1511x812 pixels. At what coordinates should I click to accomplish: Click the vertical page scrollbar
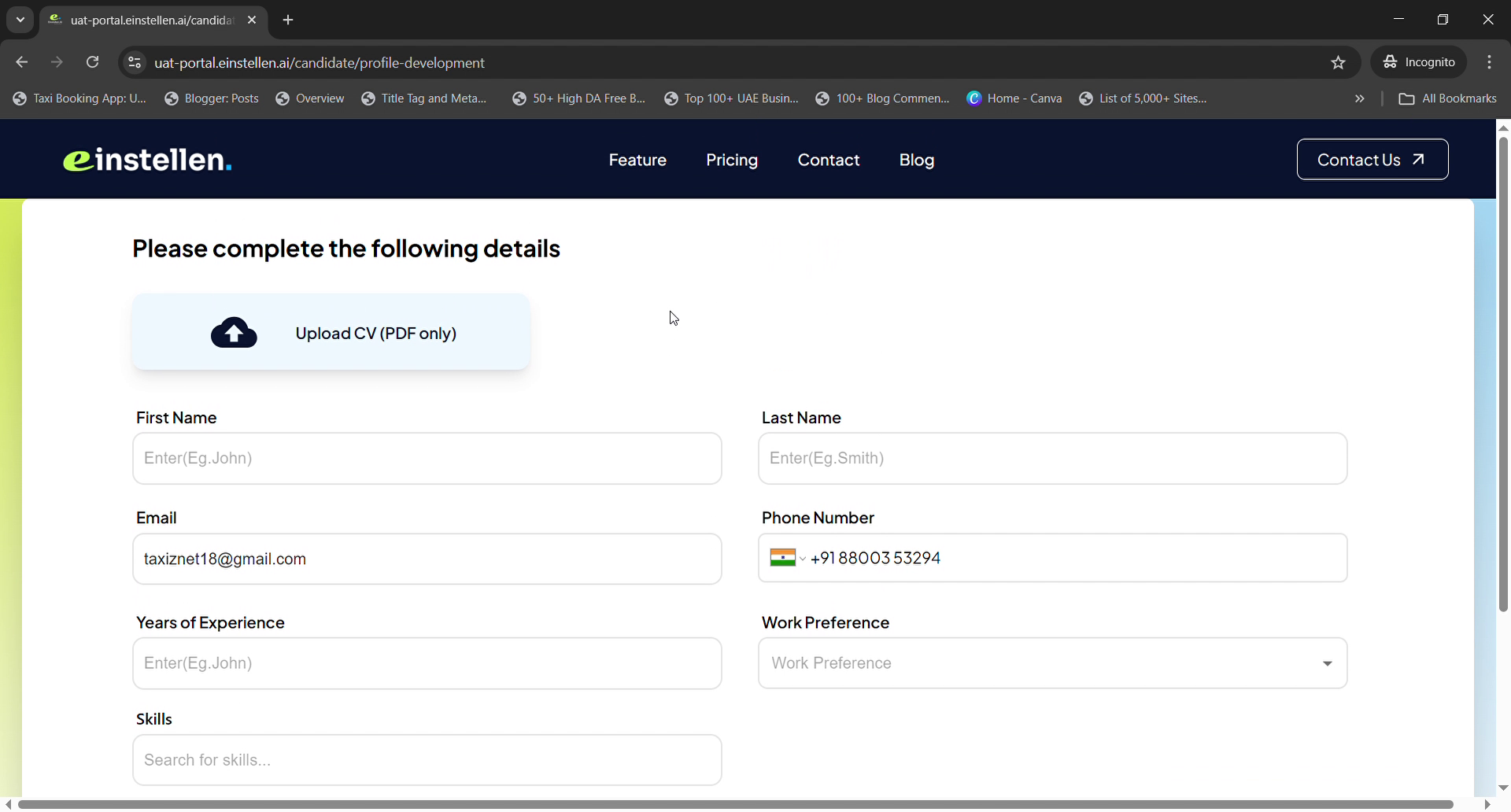point(1503,374)
